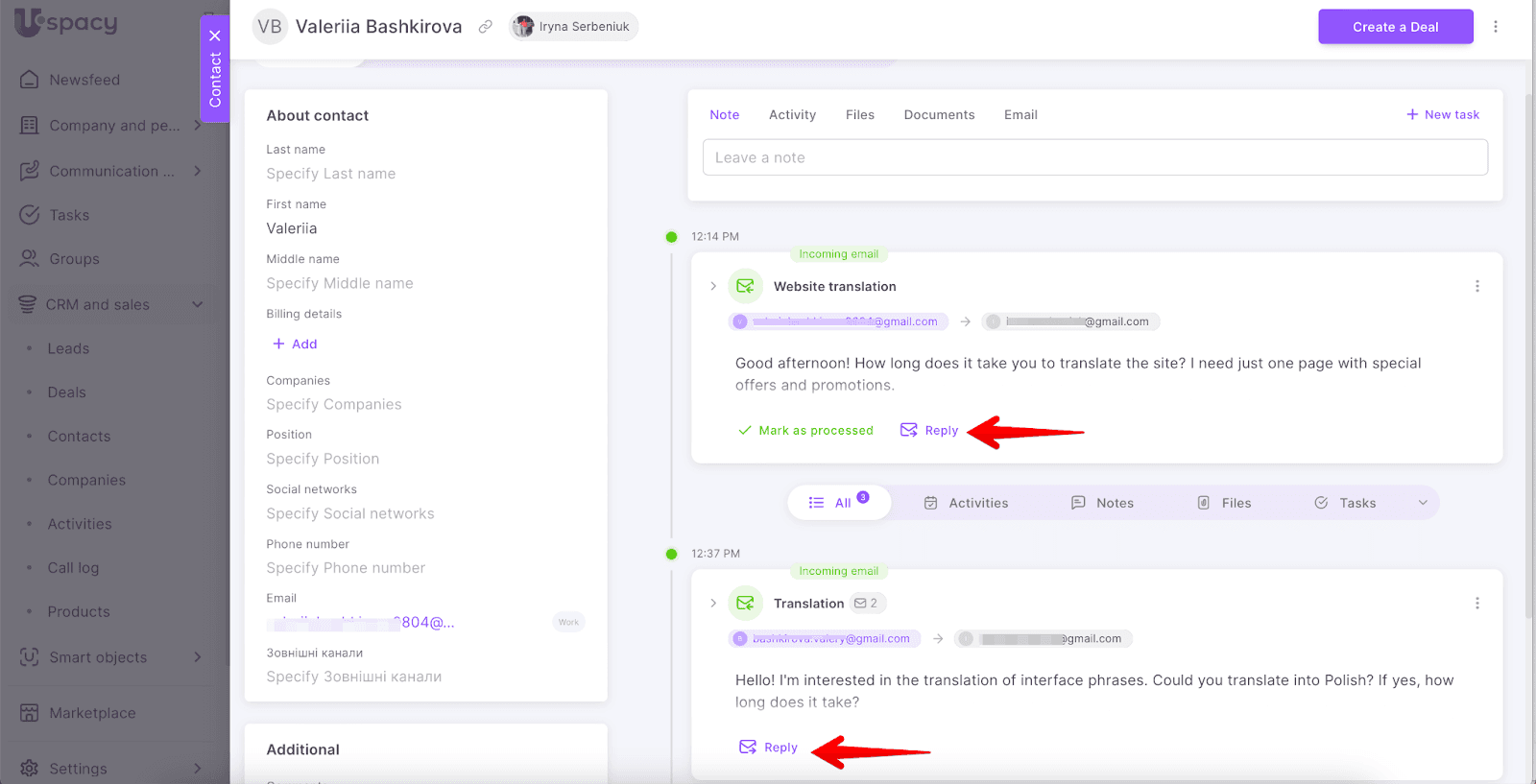Open three-dot menu on Website translation email
Screen dimensions: 1536x784
pos(1476,286)
